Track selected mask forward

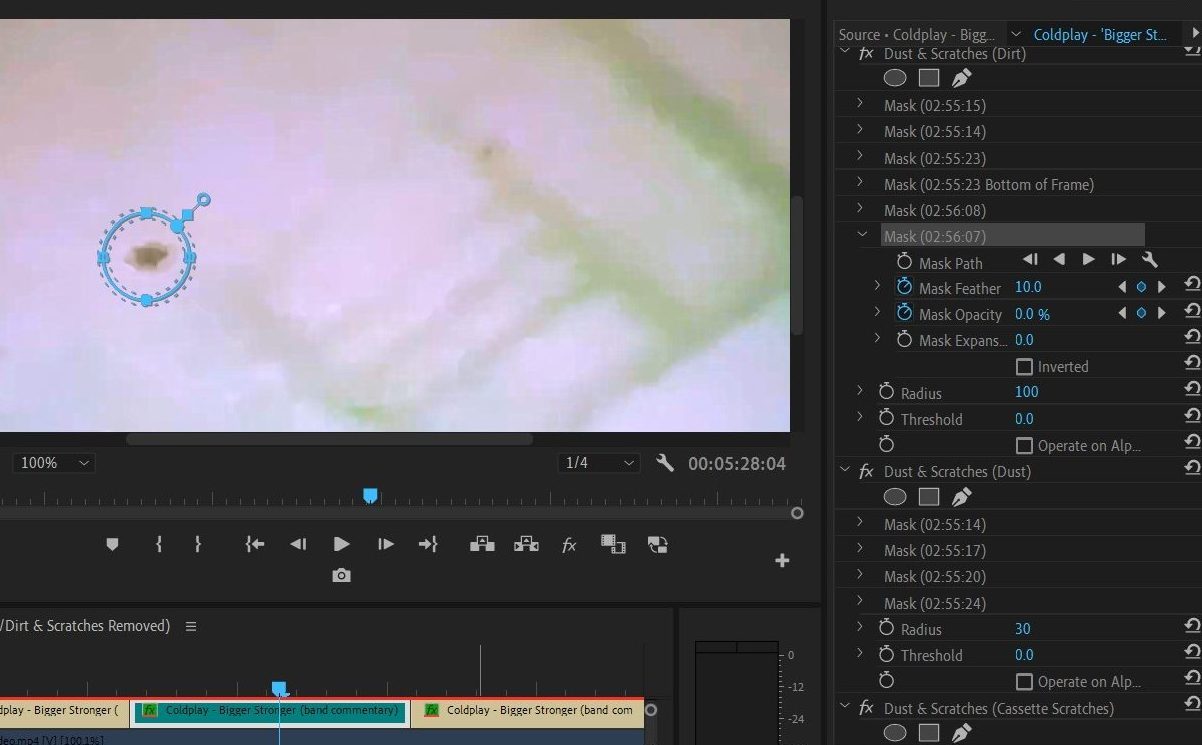pos(1089,260)
